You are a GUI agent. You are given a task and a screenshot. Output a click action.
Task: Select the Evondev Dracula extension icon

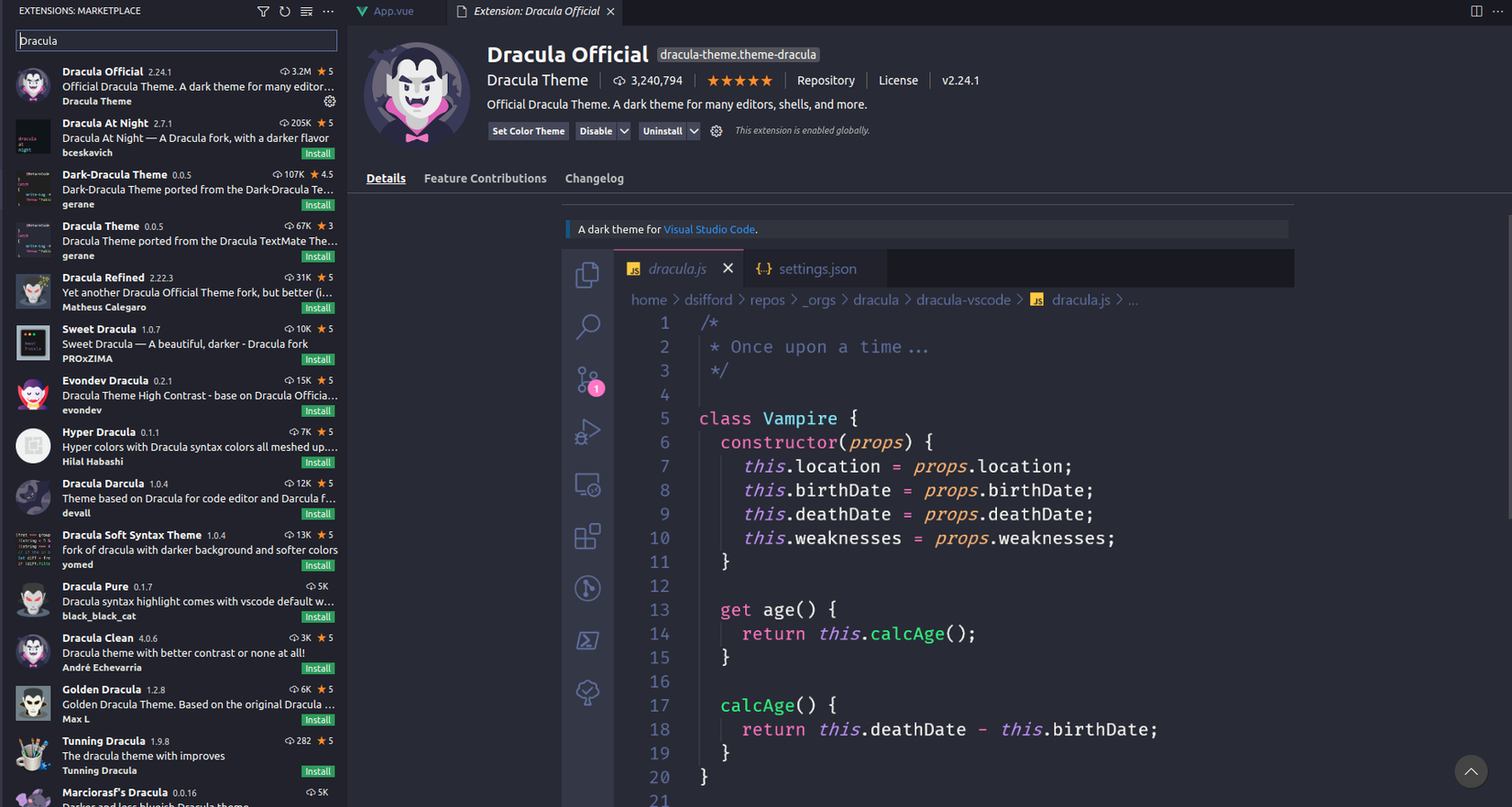point(33,395)
